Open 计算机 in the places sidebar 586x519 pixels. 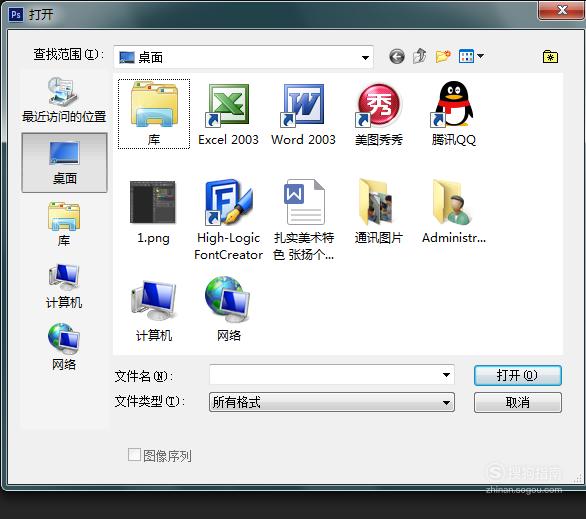[x=64, y=286]
